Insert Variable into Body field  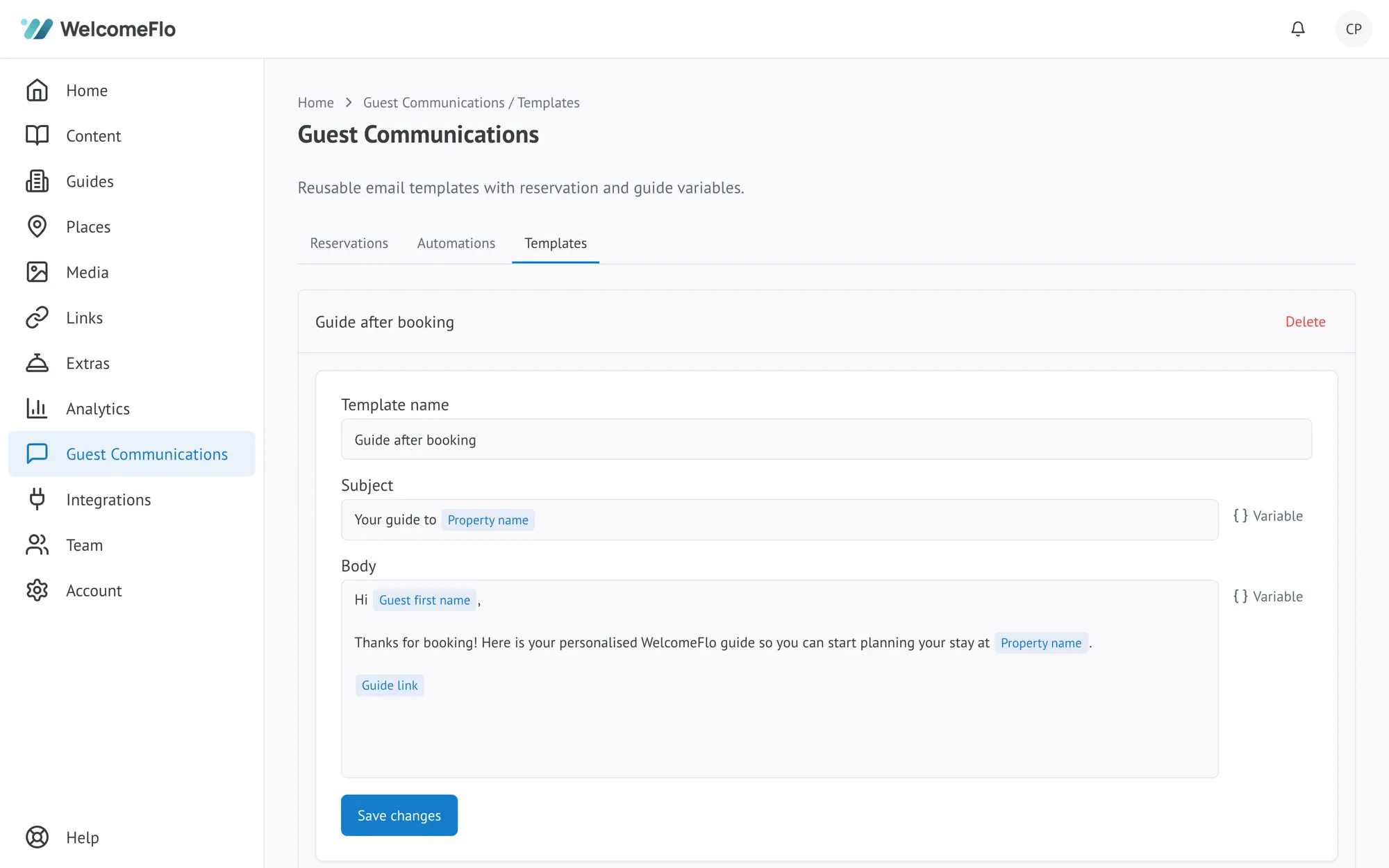(x=1268, y=596)
